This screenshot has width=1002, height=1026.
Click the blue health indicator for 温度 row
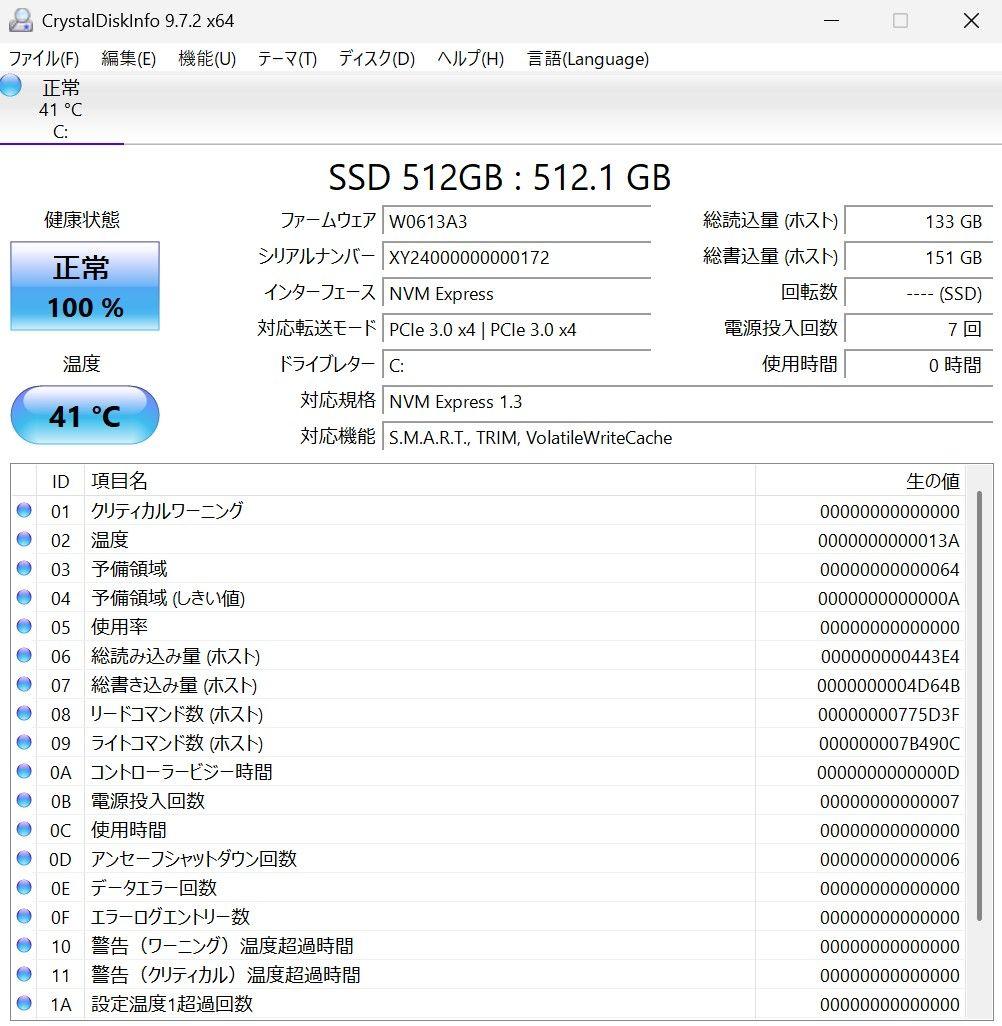[x=24, y=540]
